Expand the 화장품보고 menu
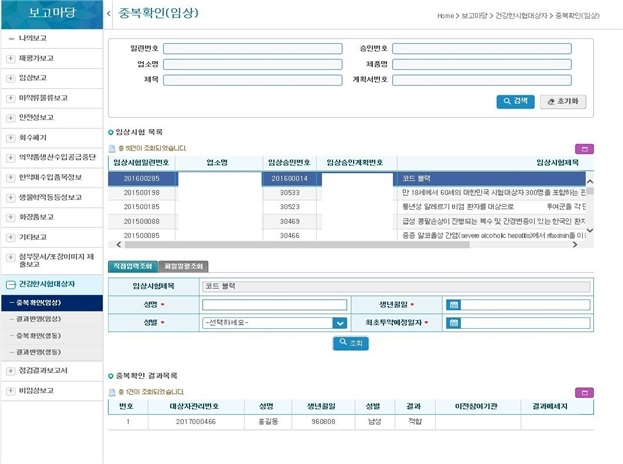 pyautogui.click(x=11, y=217)
